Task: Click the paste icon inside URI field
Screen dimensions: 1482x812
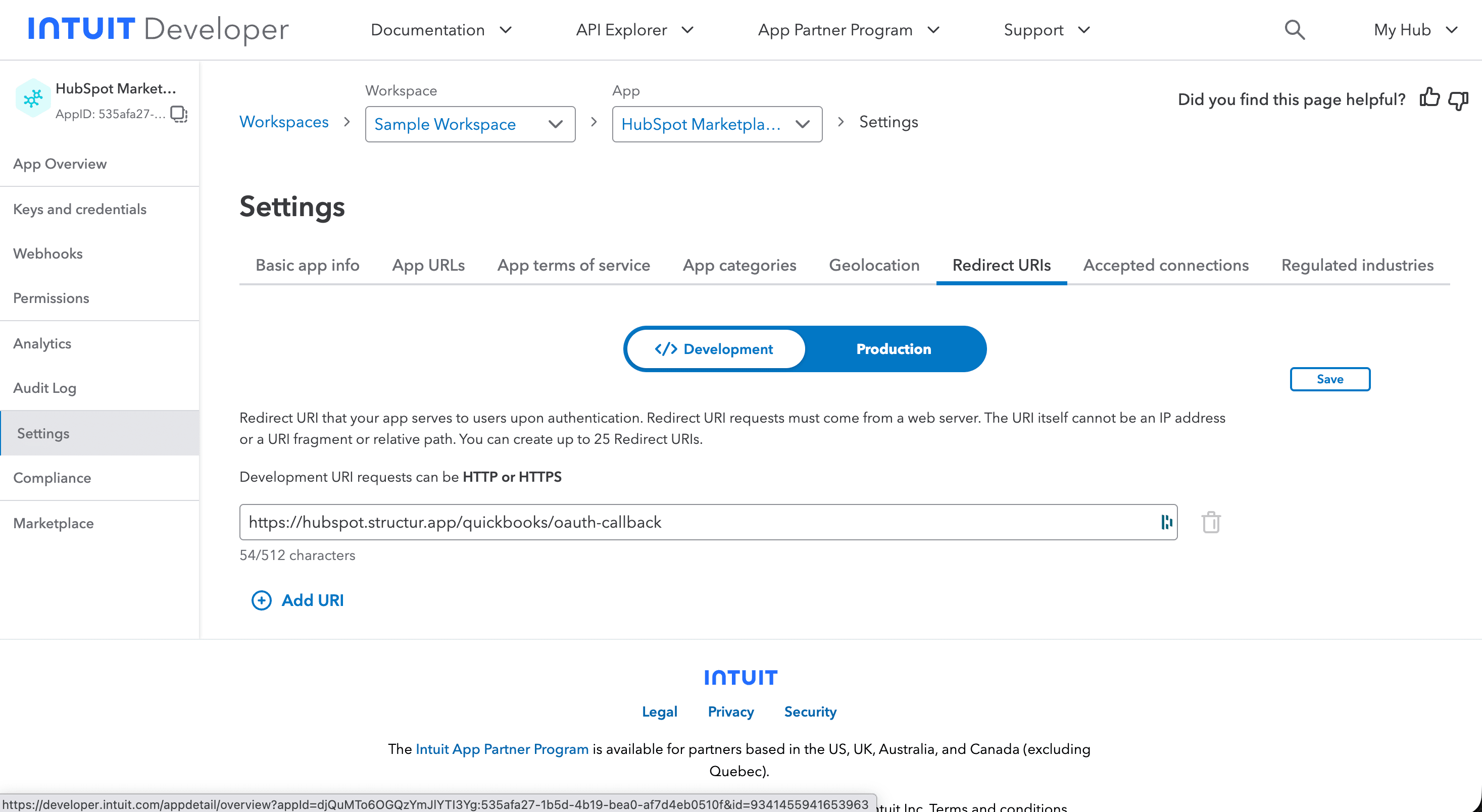Action: (x=1166, y=522)
